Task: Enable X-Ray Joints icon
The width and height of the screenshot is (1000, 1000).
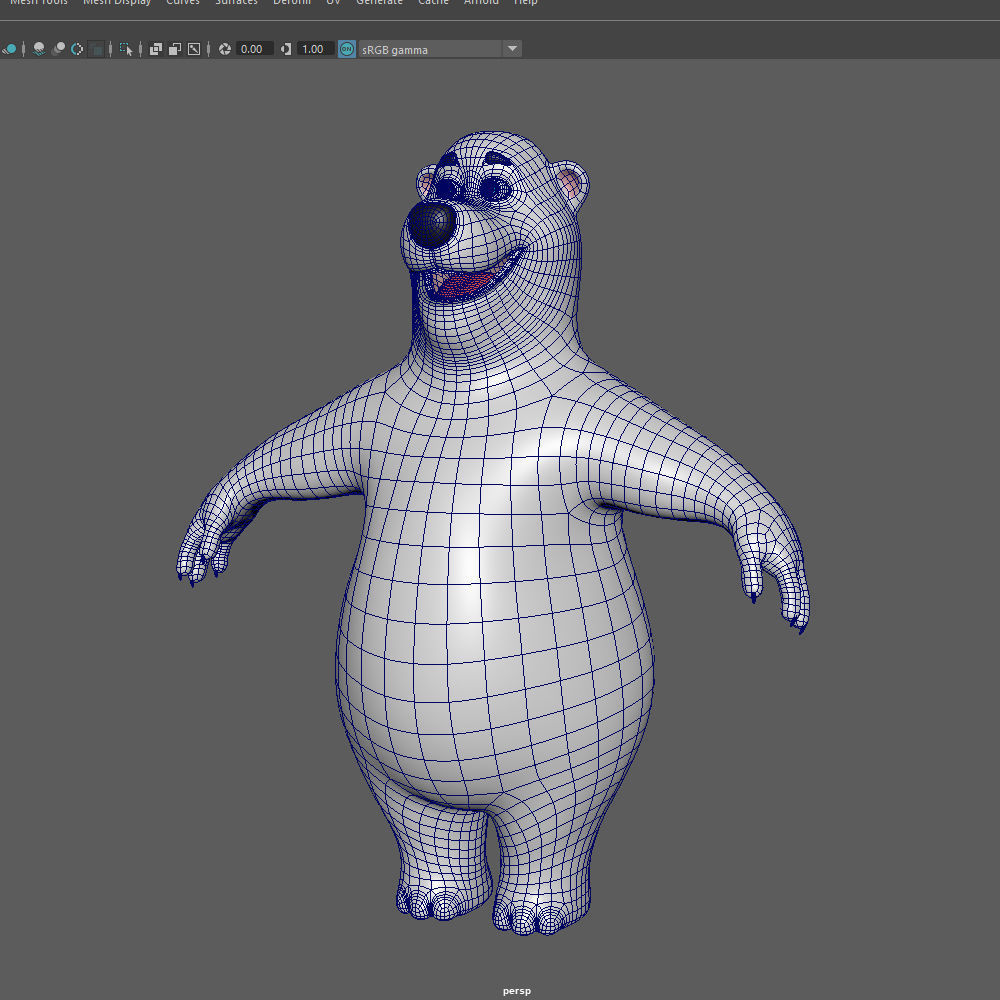Action: tap(194, 49)
